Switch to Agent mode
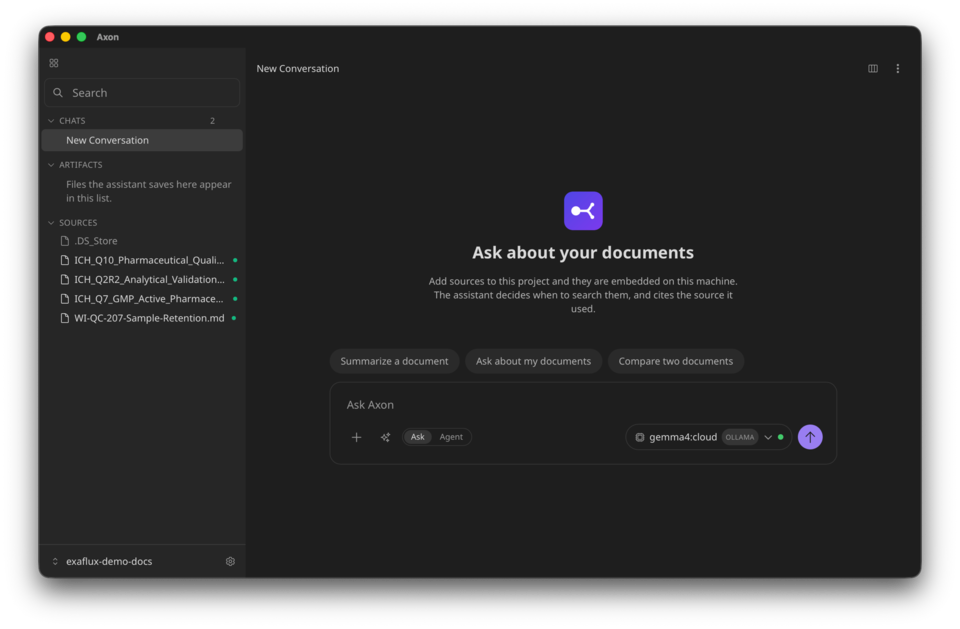 click(x=451, y=437)
